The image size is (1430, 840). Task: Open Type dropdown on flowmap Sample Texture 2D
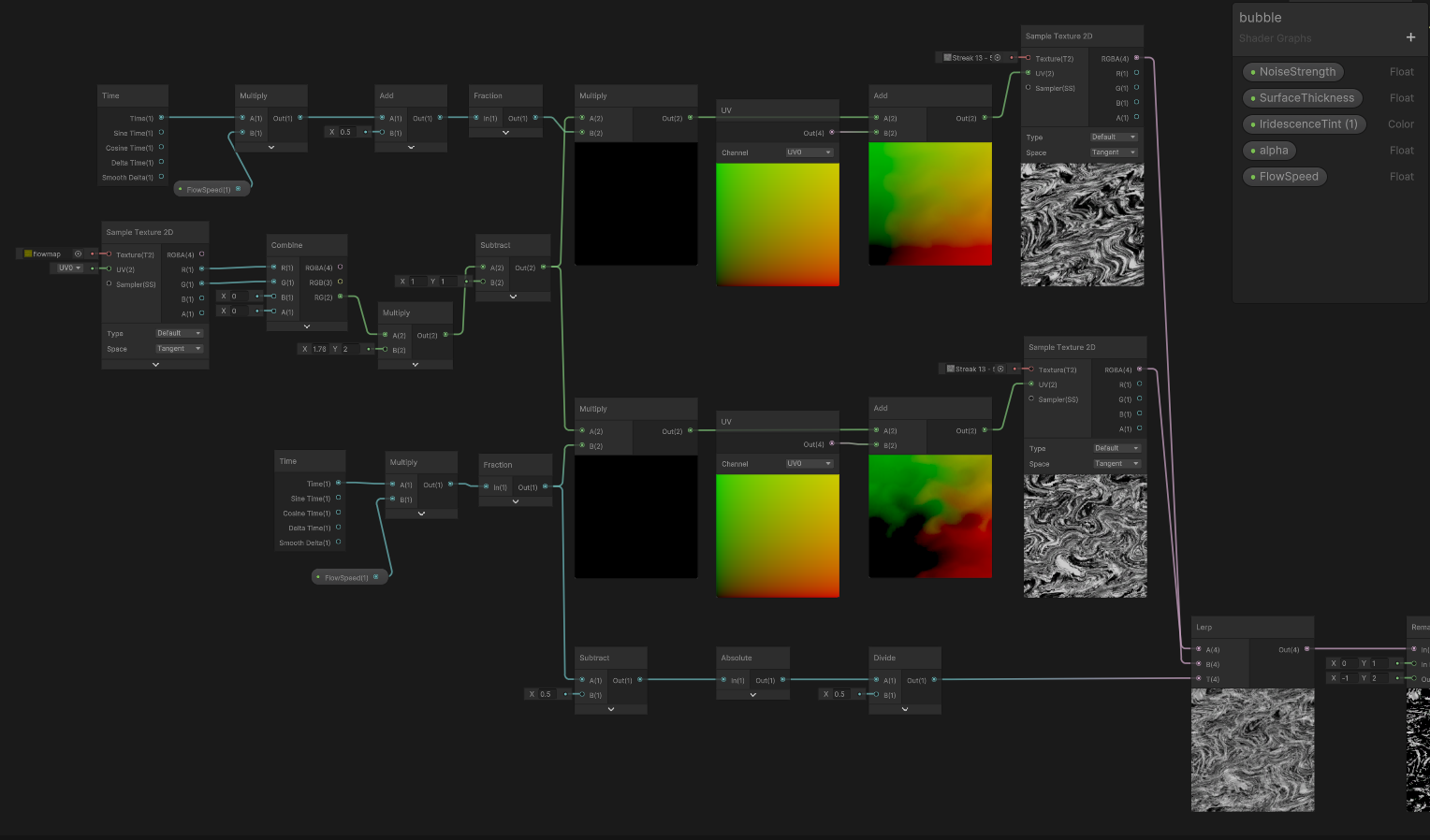click(x=179, y=333)
